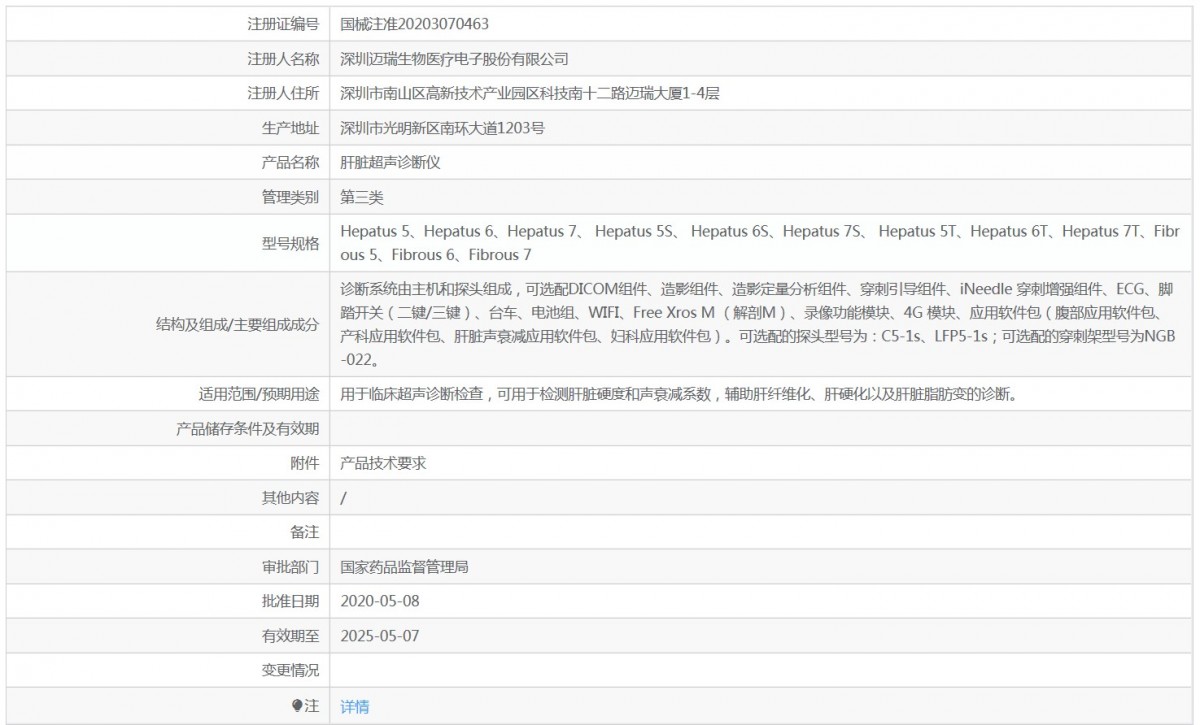The width and height of the screenshot is (1200, 725).
Task: Select the intended use text starting 用于临床超声诊断检查
Action: [679, 394]
